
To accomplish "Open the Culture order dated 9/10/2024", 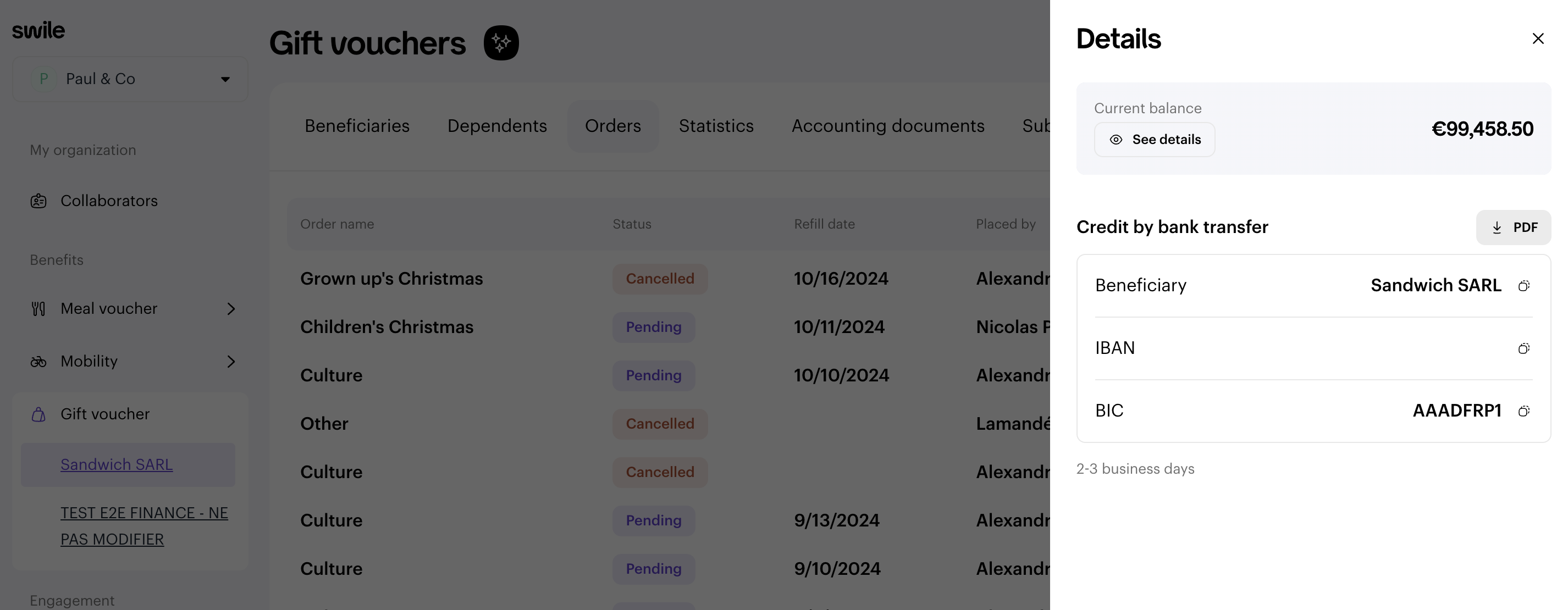I will coord(331,569).
